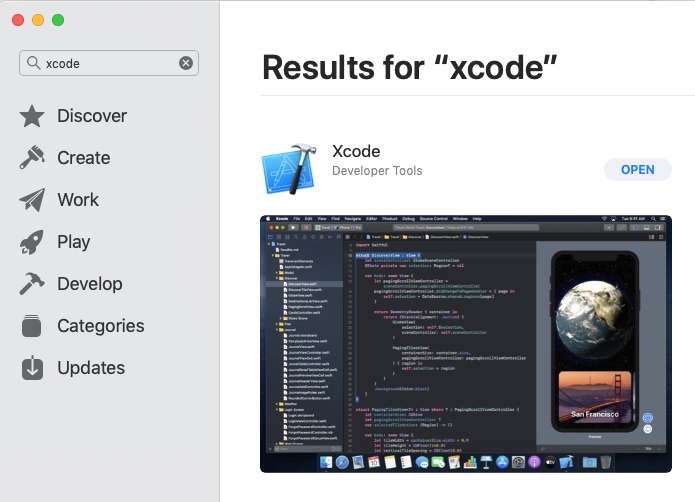Click the Work paper plane icon

(x=32, y=199)
